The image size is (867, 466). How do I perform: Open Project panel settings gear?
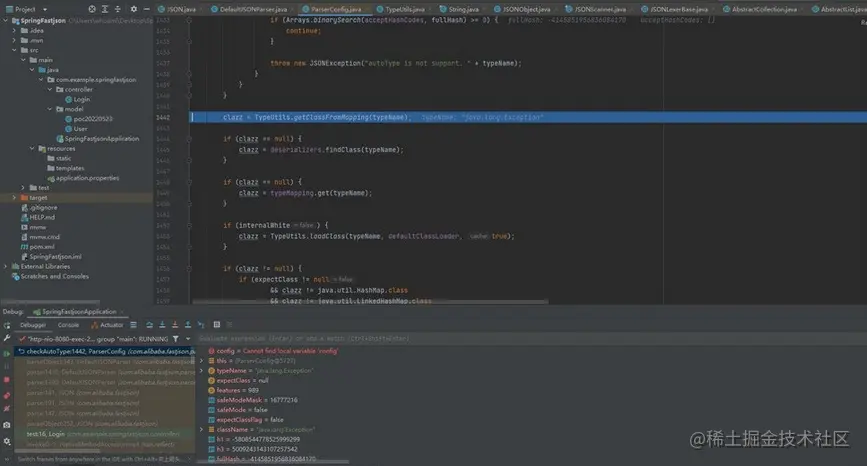(134, 9)
